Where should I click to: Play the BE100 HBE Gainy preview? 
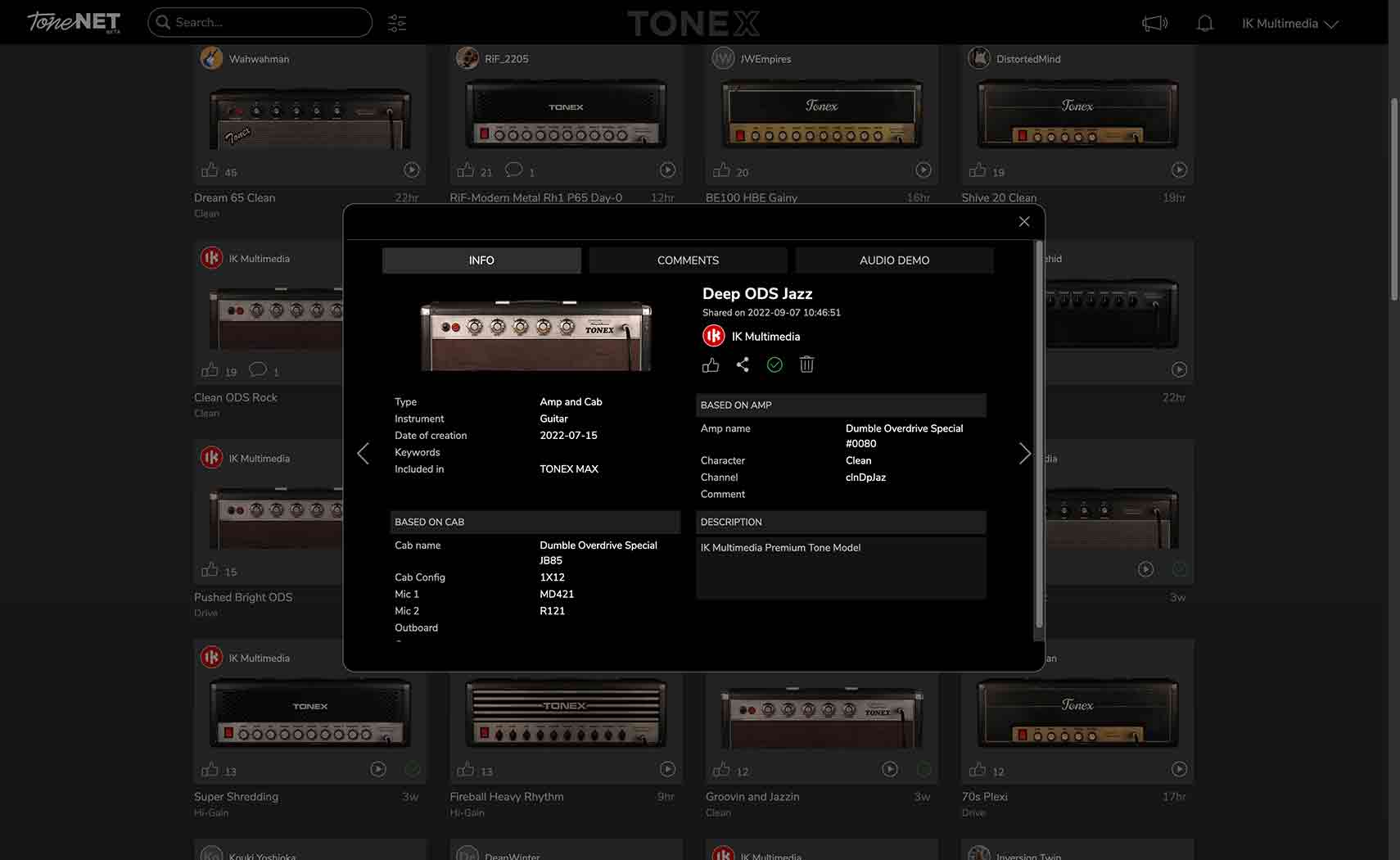(924, 170)
